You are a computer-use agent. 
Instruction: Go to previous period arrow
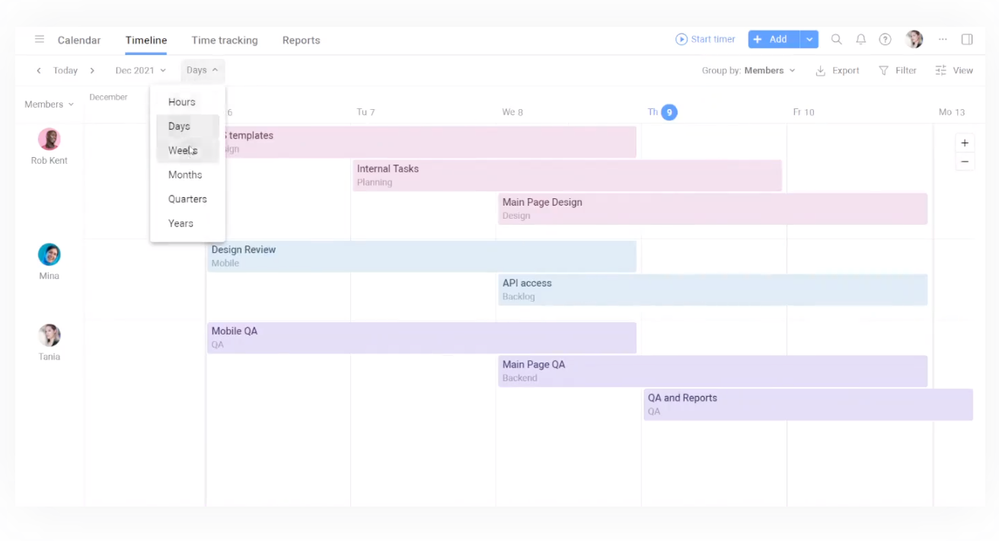tap(39, 71)
